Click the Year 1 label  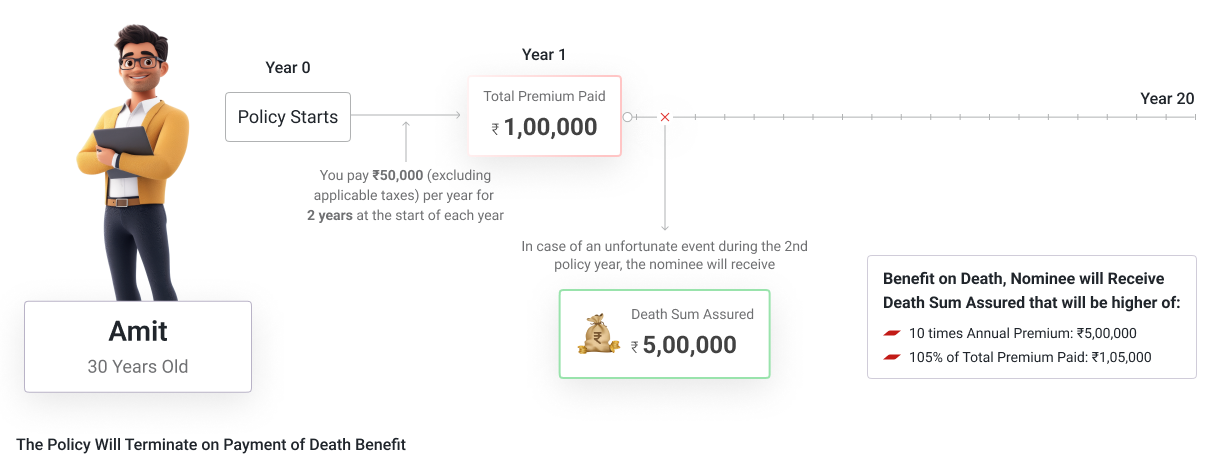(544, 54)
